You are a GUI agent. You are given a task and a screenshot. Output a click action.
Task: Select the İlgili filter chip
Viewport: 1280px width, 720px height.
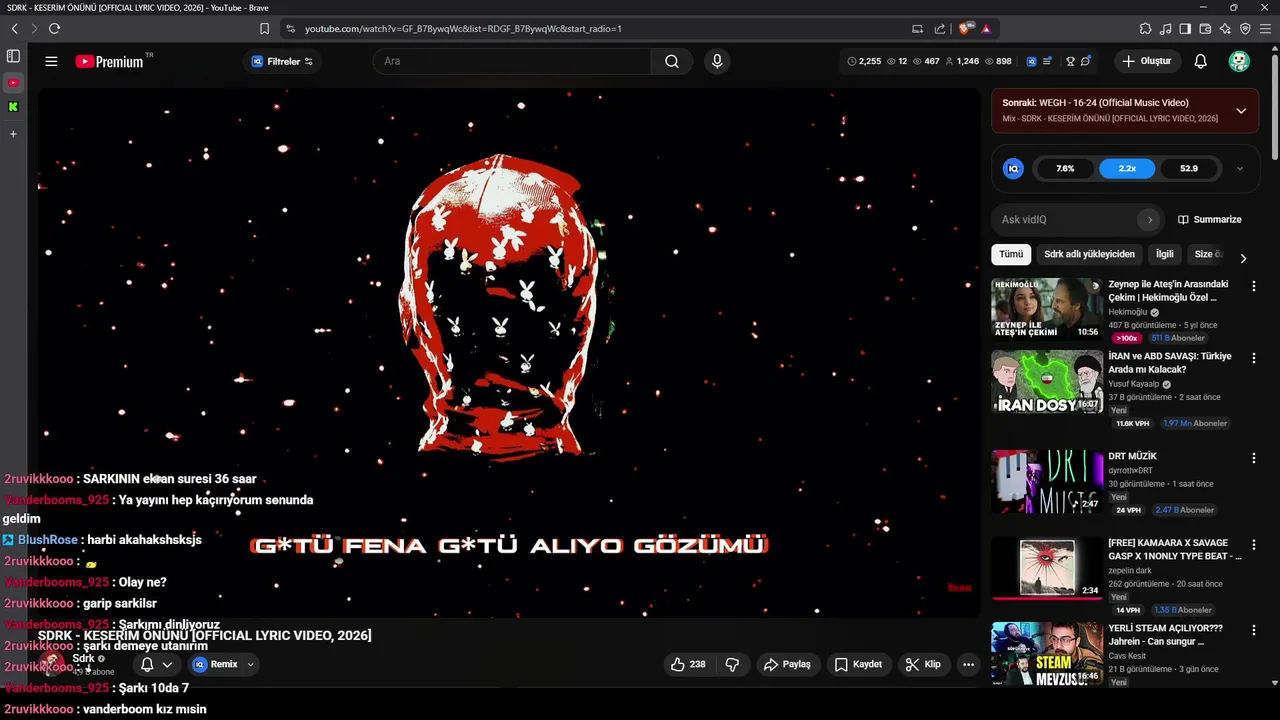tap(1165, 254)
